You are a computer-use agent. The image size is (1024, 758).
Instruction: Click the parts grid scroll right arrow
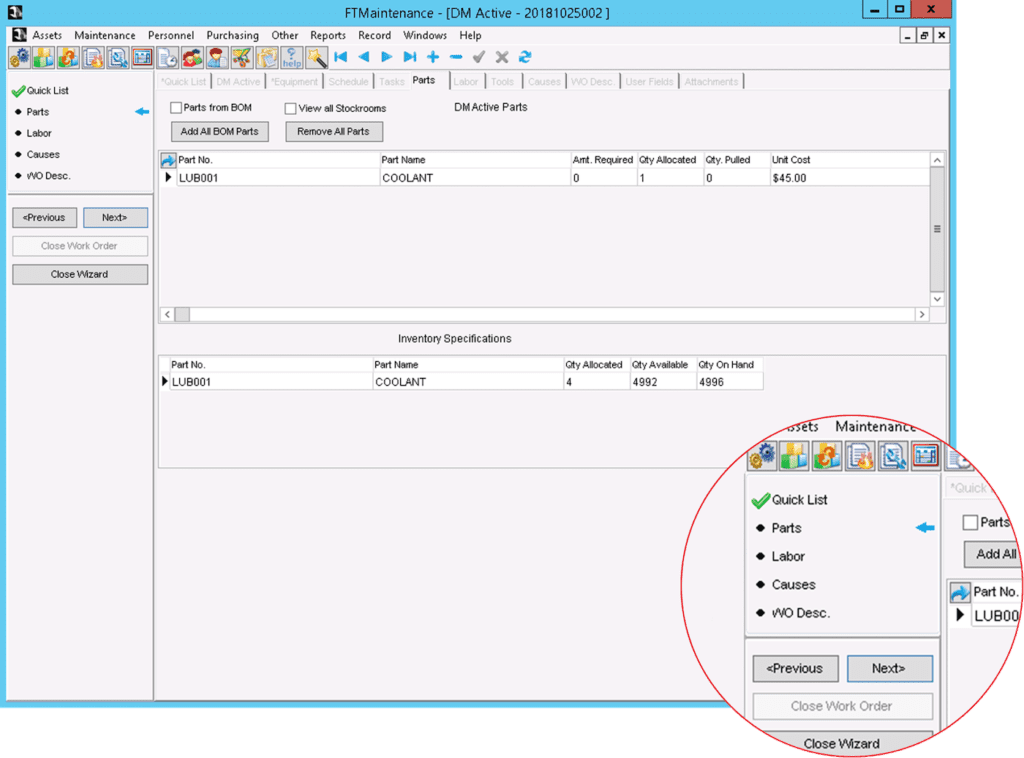coord(921,315)
